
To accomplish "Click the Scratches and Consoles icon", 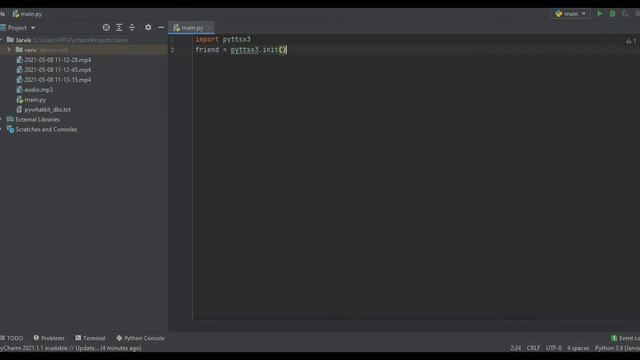I will click(11, 129).
